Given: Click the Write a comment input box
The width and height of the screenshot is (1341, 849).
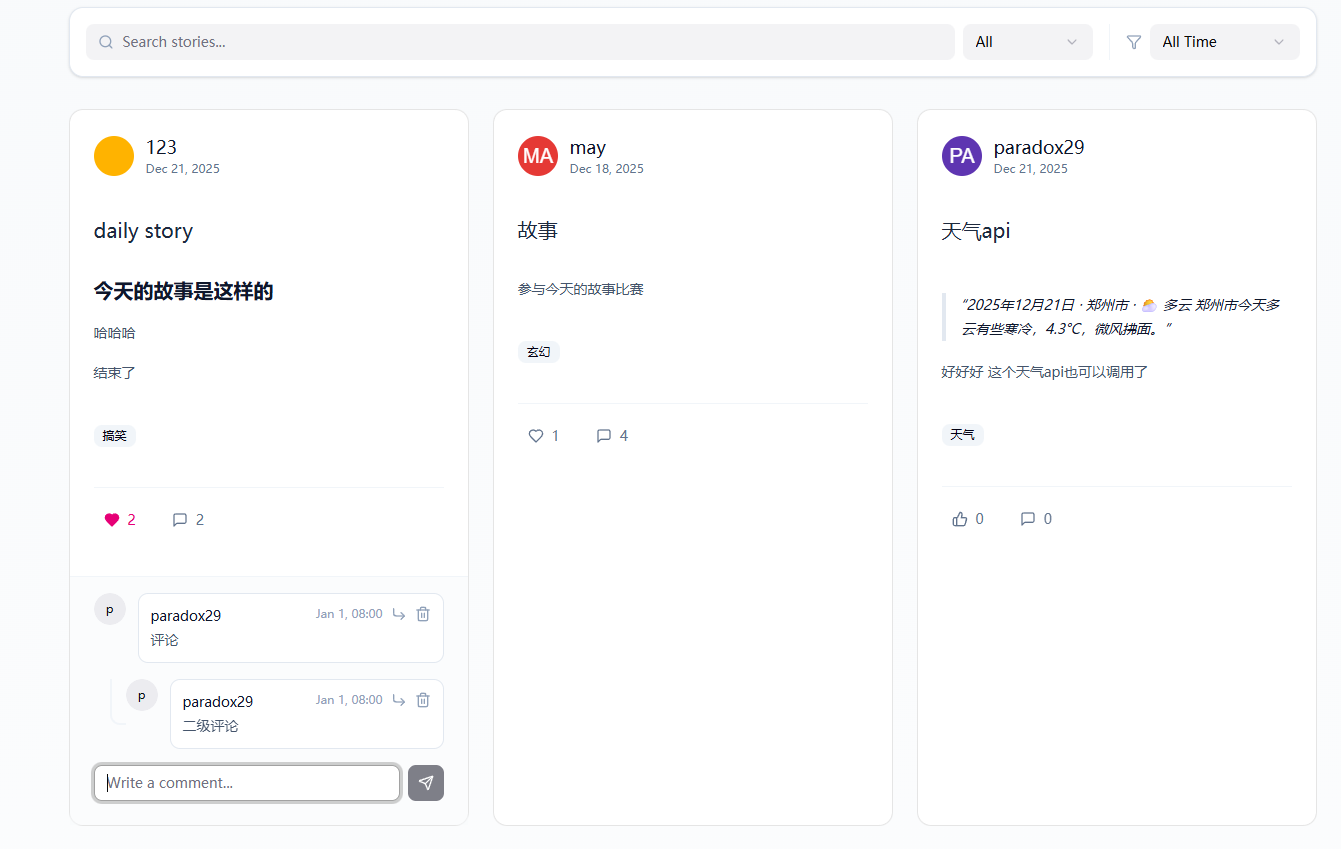Looking at the screenshot, I should coord(247,783).
